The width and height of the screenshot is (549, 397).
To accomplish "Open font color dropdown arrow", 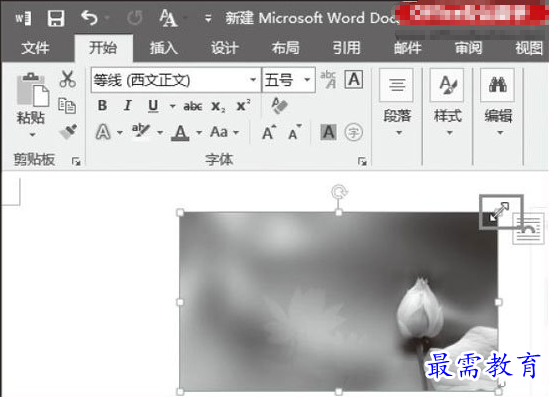I will pos(199,133).
